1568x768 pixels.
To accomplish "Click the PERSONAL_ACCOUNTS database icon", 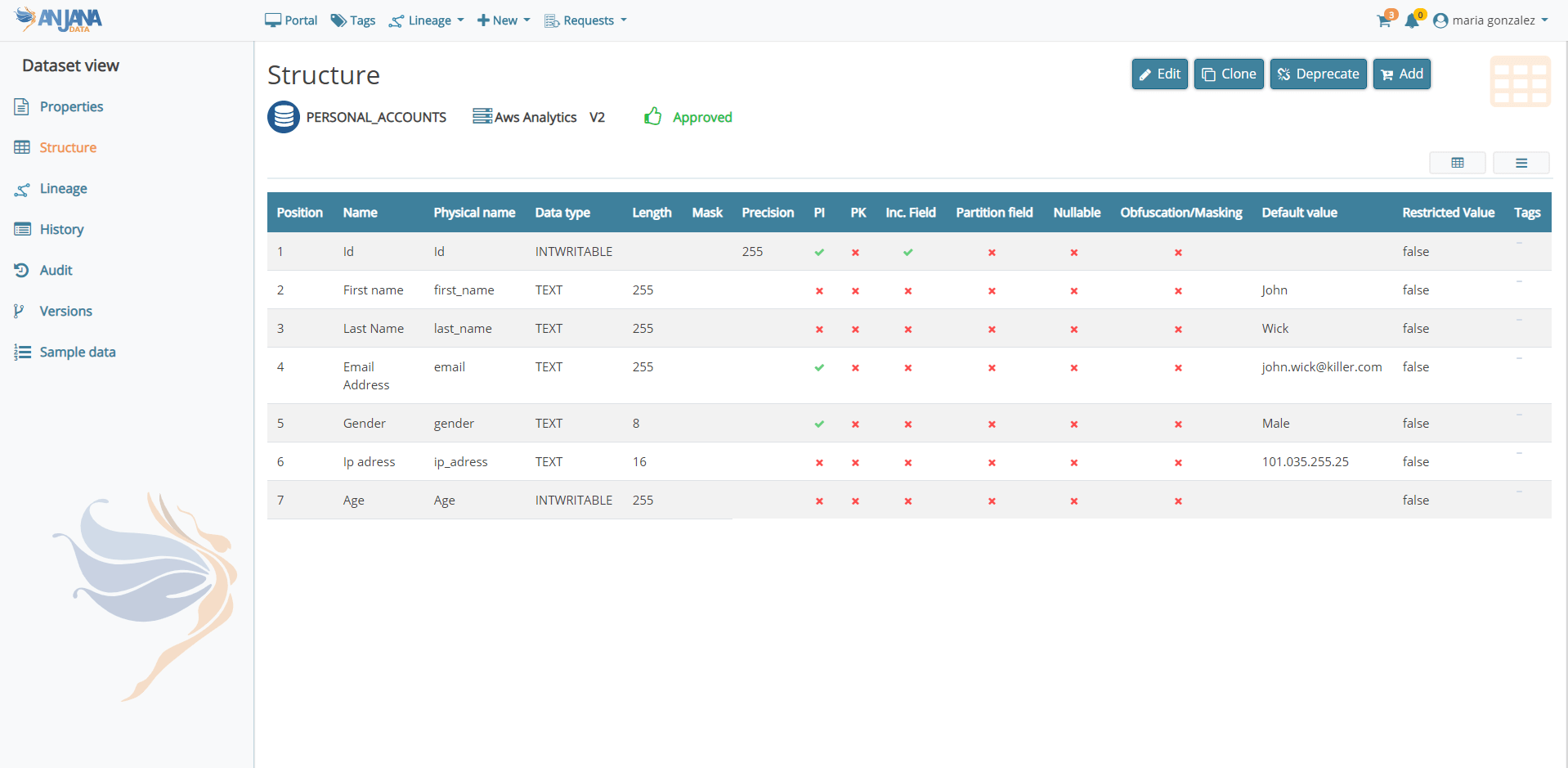I will 284,117.
